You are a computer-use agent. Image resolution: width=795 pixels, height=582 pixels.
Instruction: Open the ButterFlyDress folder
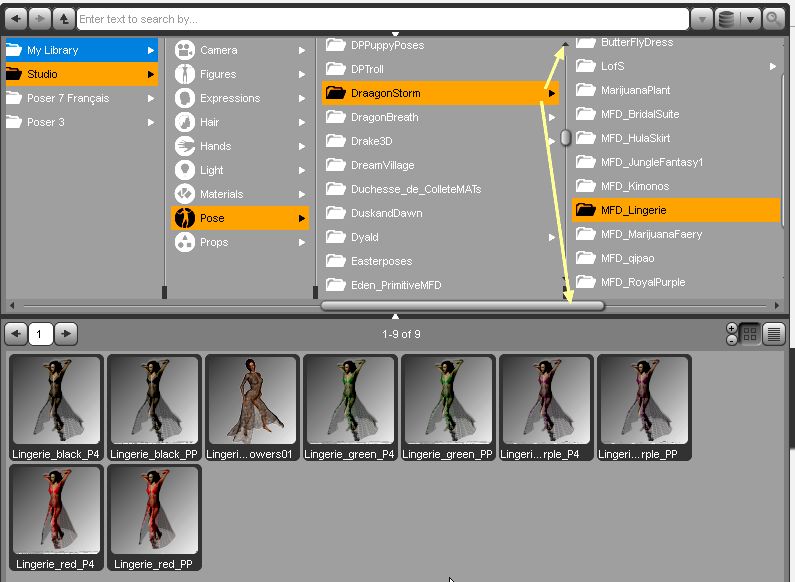[676, 43]
